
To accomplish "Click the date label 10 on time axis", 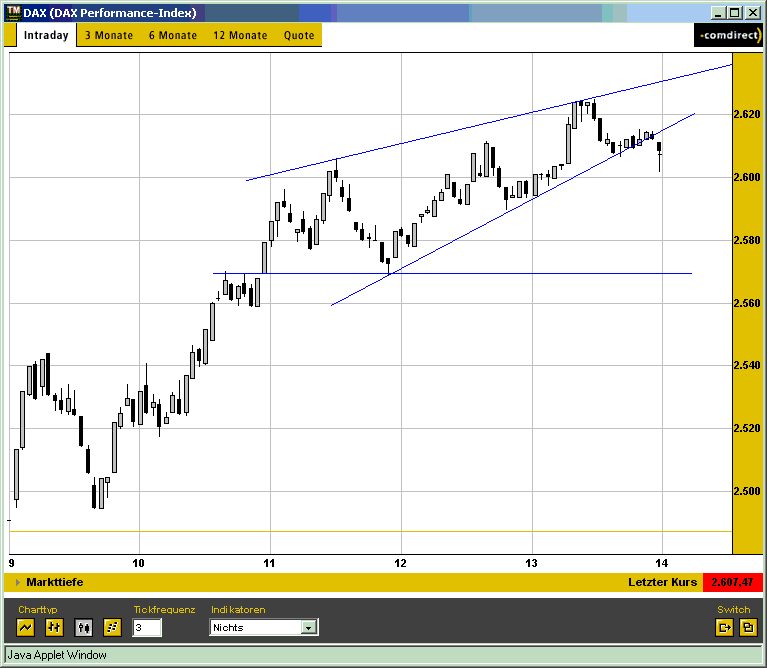I will click(138, 563).
